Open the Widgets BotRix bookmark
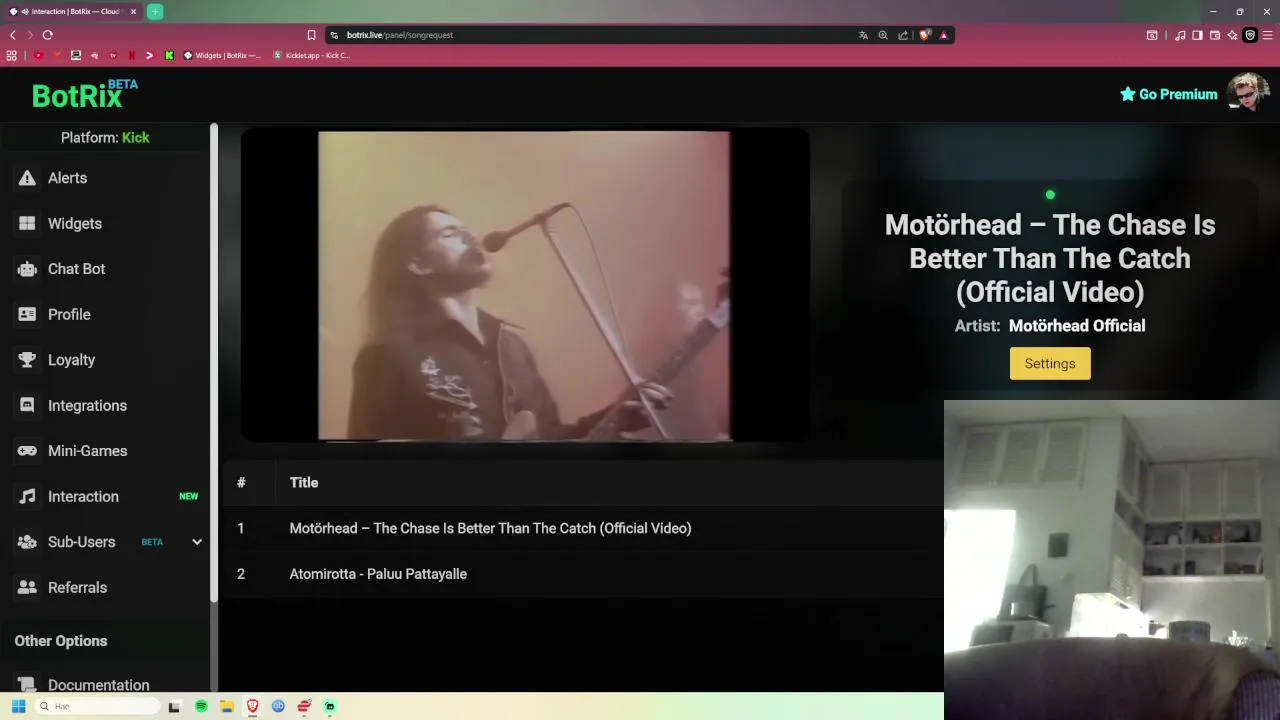Viewport: 1280px width, 720px height. tap(221, 55)
